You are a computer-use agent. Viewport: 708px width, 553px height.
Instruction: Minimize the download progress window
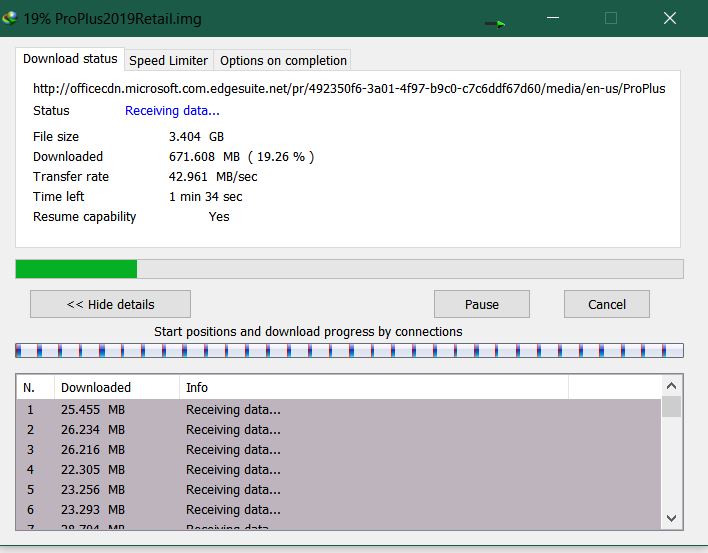553,18
